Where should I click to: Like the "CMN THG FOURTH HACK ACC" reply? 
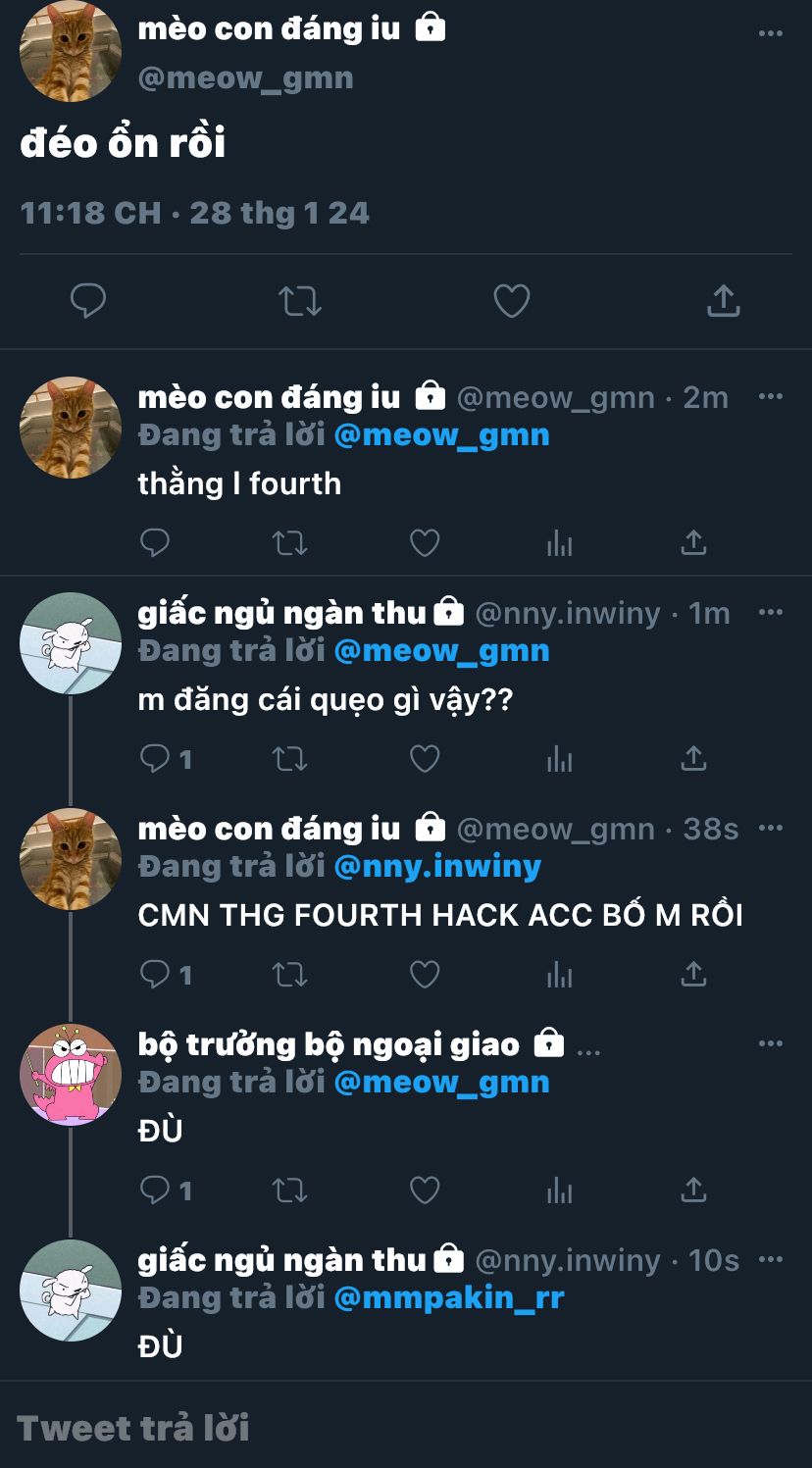[424, 974]
